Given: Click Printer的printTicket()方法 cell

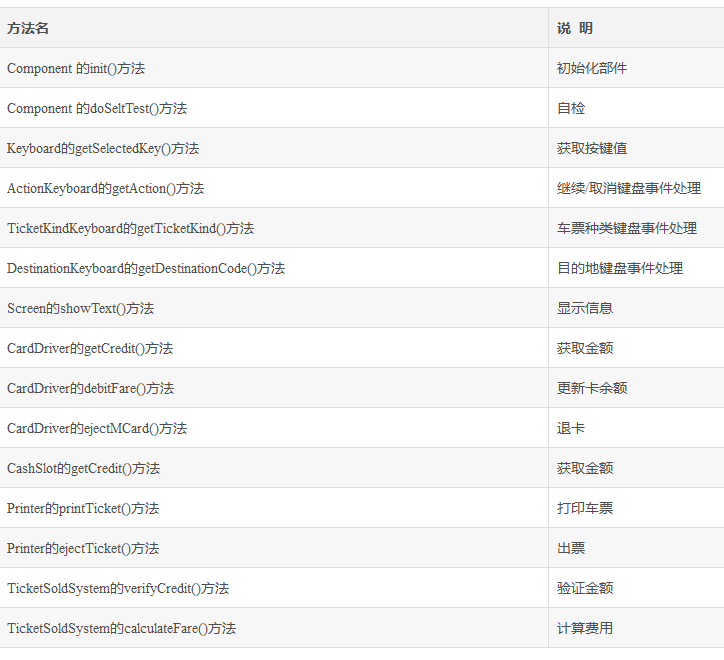Looking at the screenshot, I should (x=274, y=508).
